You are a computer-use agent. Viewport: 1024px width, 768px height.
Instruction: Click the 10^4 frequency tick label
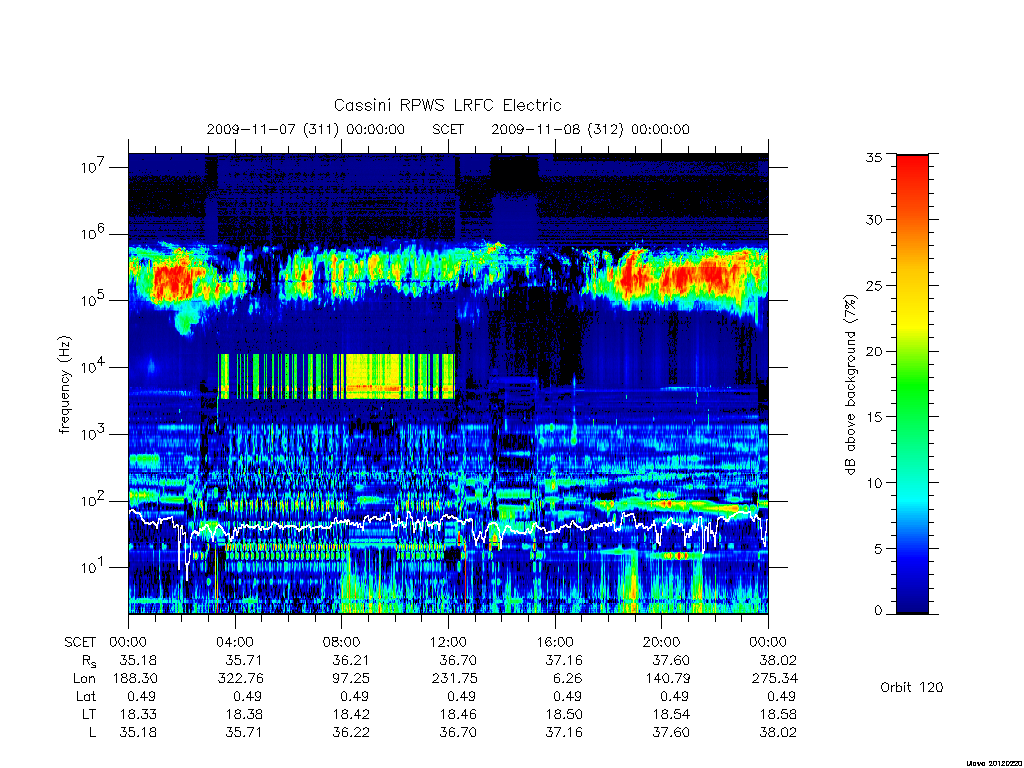pyautogui.click(x=94, y=366)
